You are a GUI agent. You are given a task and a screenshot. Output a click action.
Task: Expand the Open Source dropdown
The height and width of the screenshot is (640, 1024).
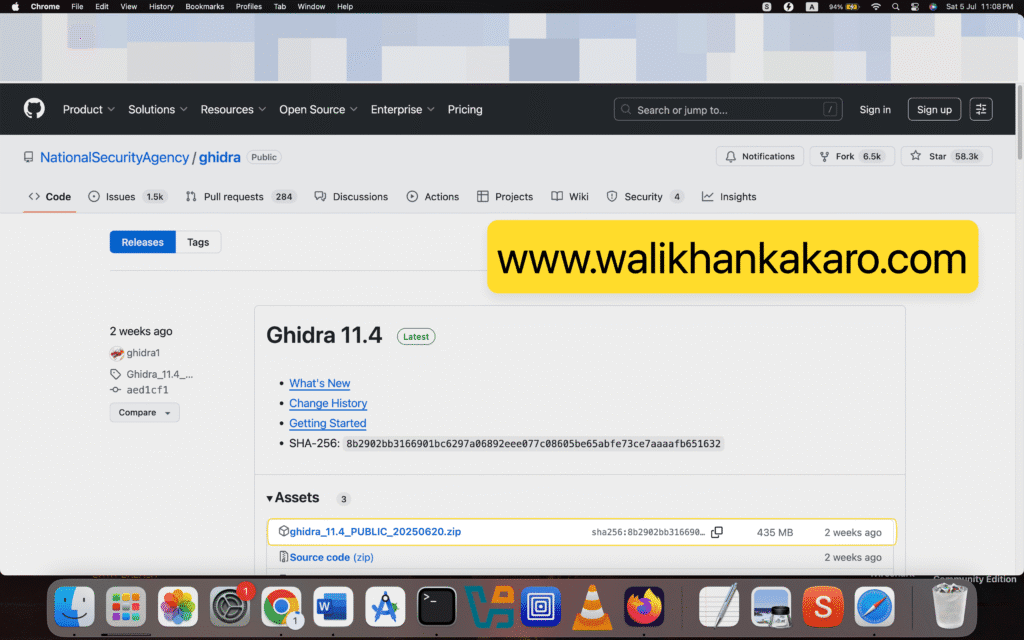coord(318,110)
